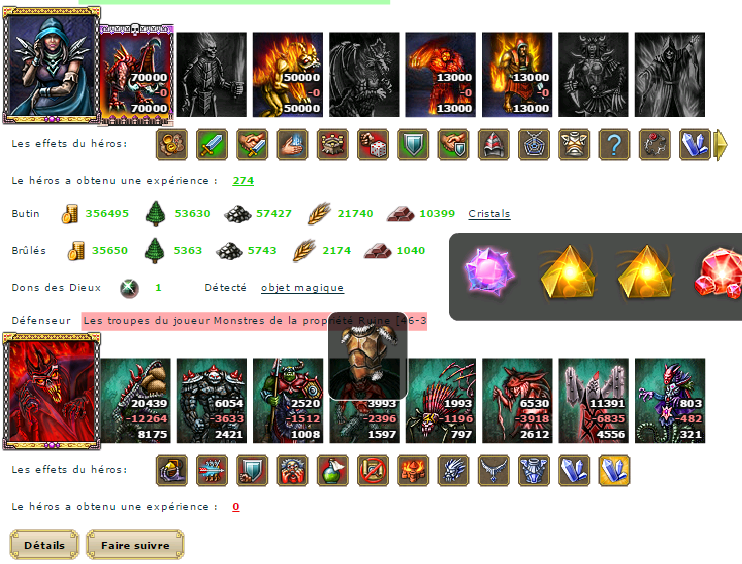Image resolution: width=742 pixels, height=564 pixels.
Task: Click the Faire suivre button
Action: (135, 545)
